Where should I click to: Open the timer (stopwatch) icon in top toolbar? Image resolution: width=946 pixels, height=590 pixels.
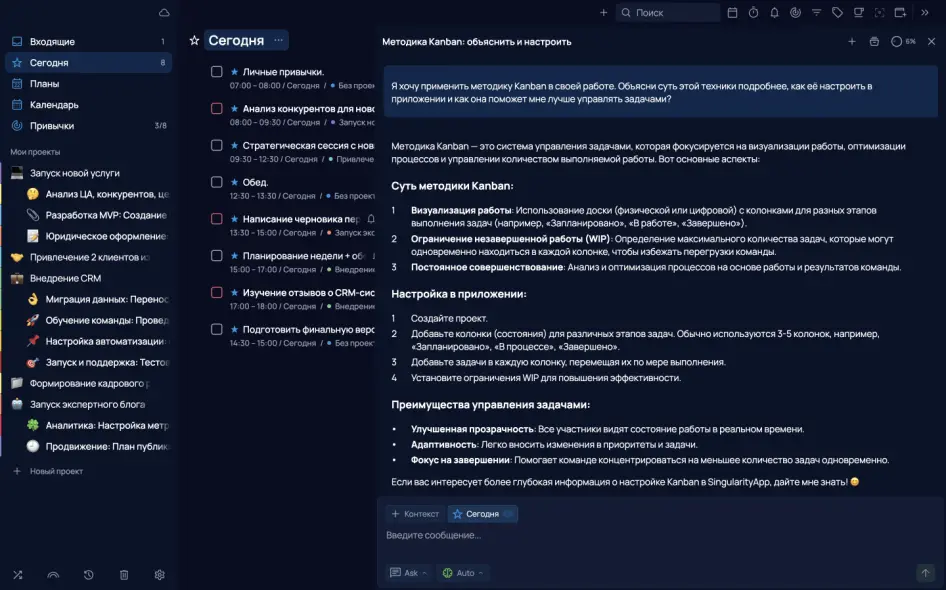753,13
